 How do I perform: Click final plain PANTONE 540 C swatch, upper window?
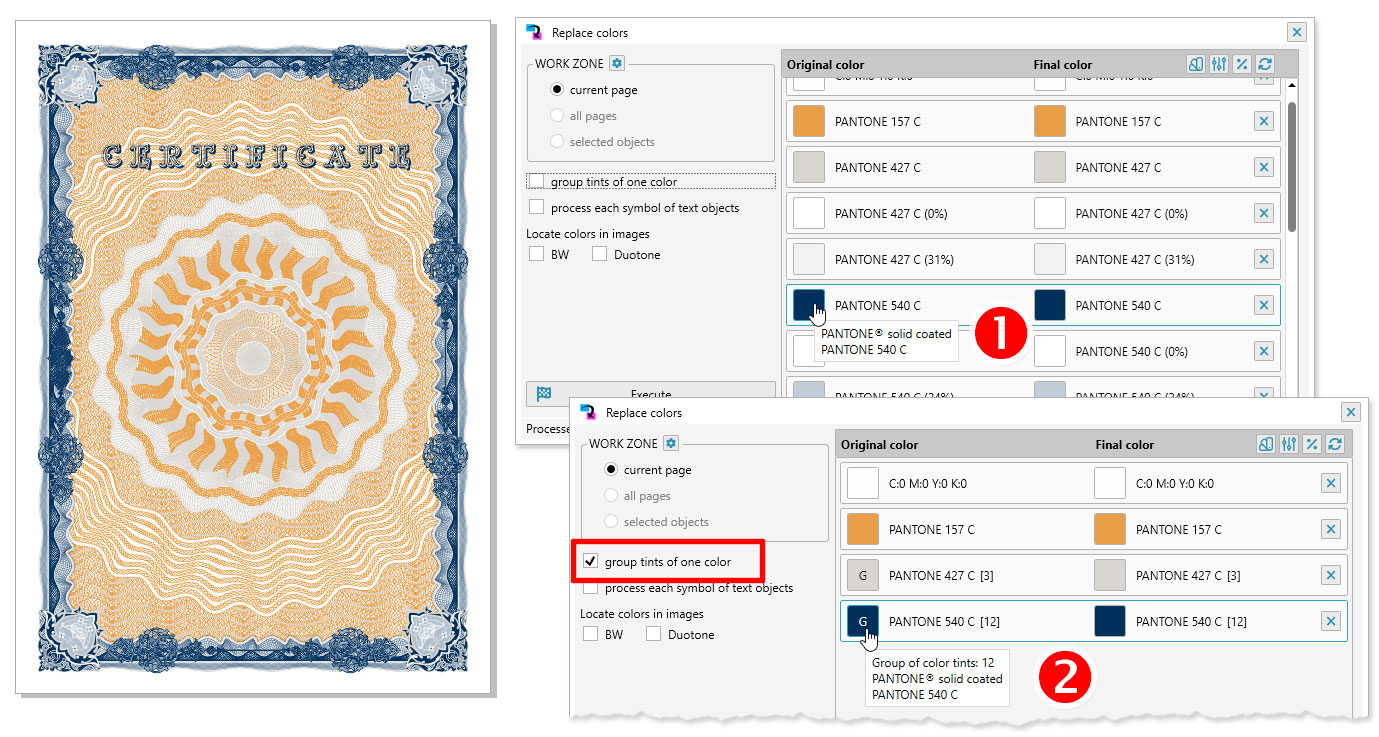(x=1049, y=305)
